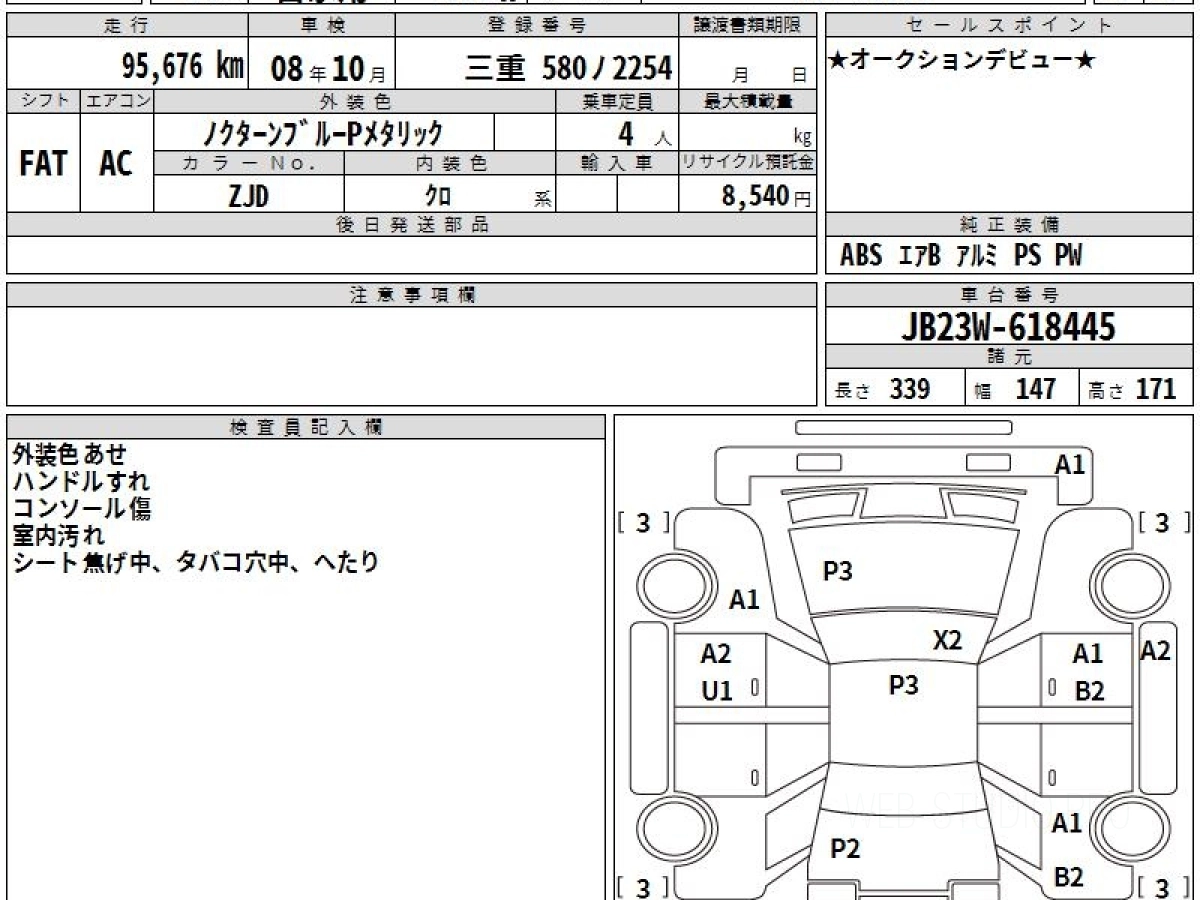Click the 乗車定員 header
The image size is (1200, 900).
click(x=617, y=100)
